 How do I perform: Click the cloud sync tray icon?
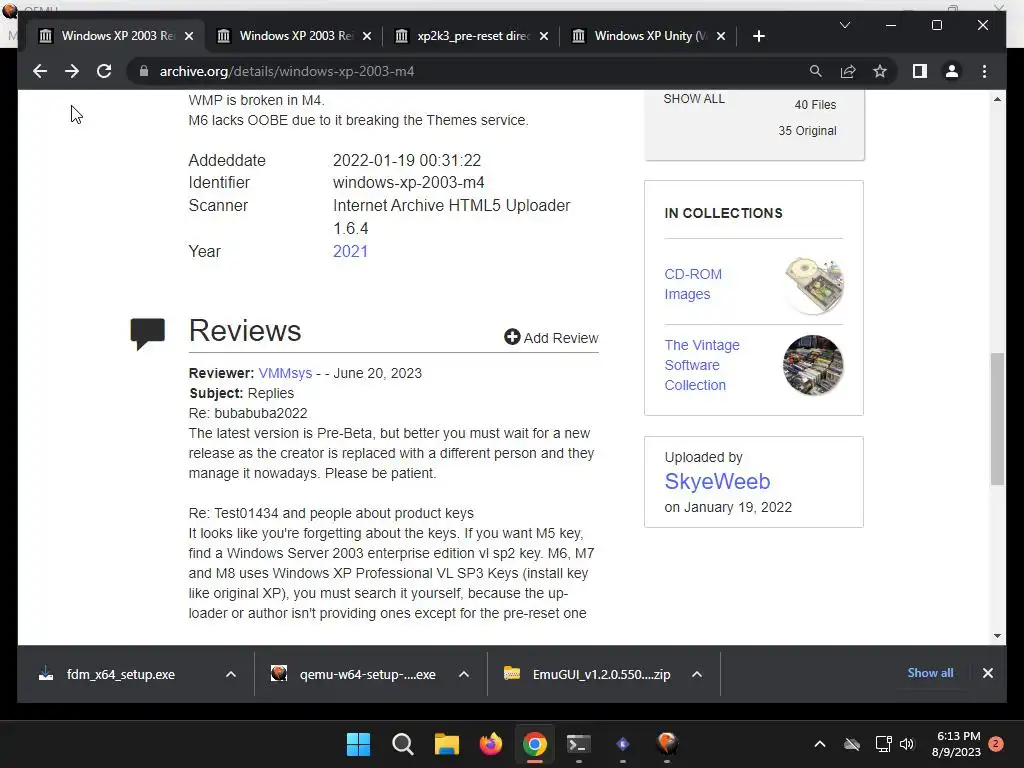point(852,744)
